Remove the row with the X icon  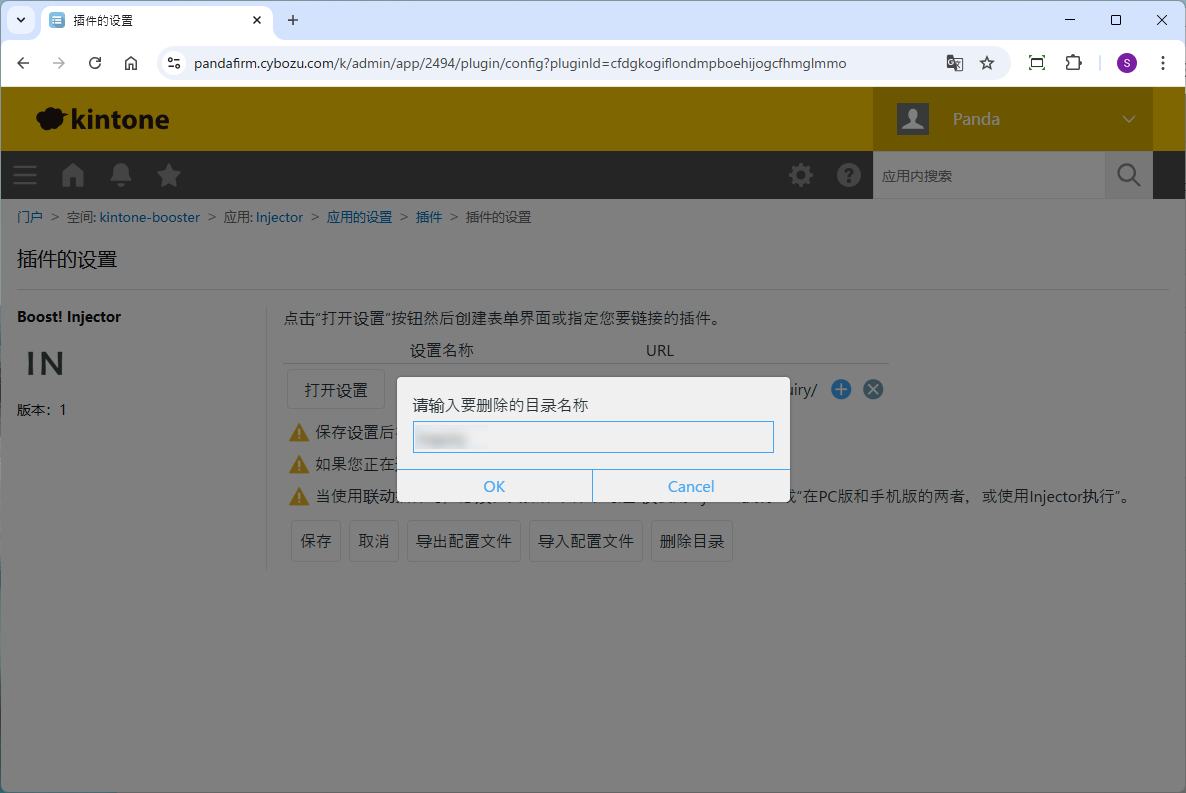point(873,390)
